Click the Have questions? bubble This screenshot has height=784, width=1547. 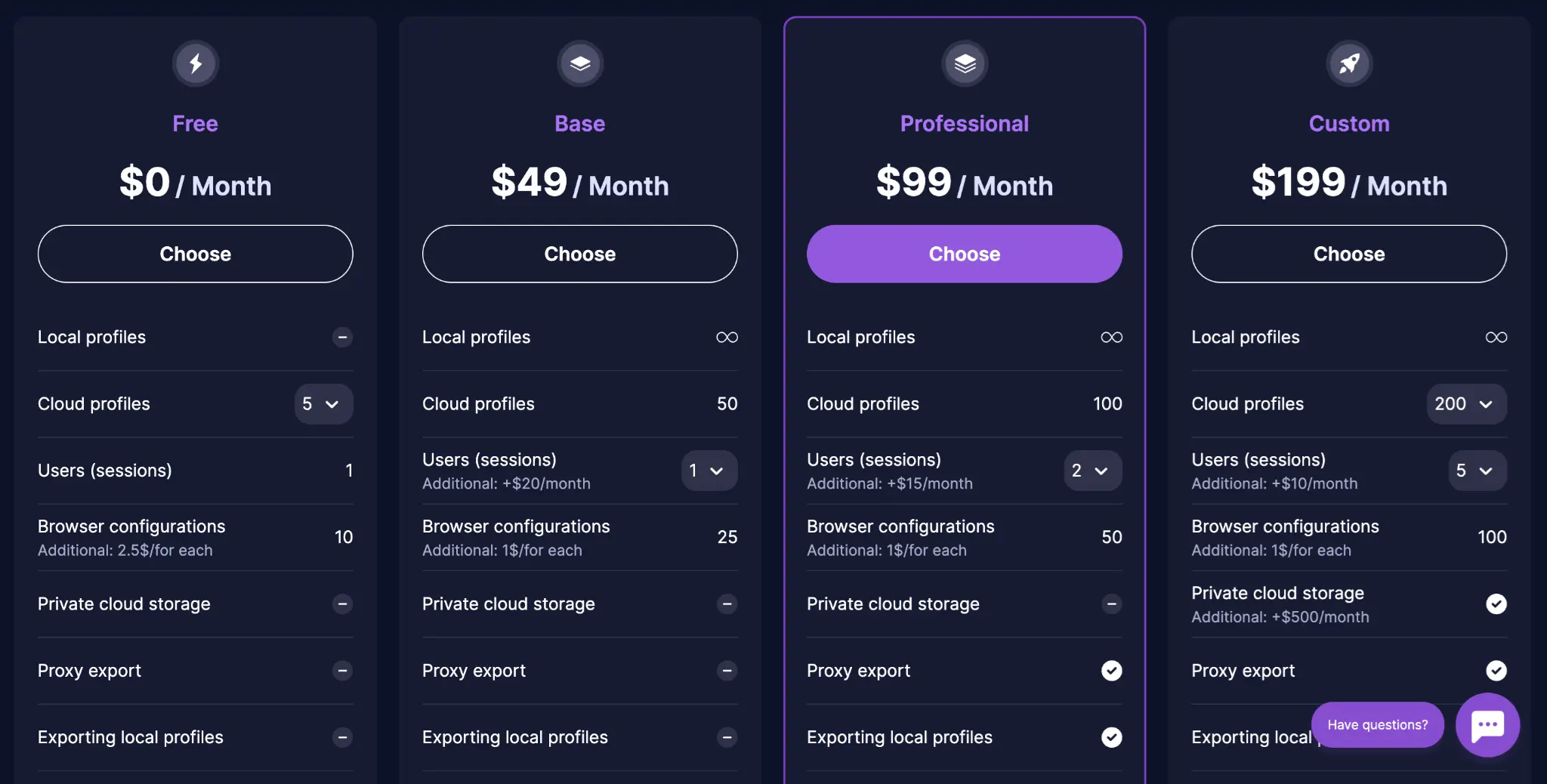pos(1377,725)
